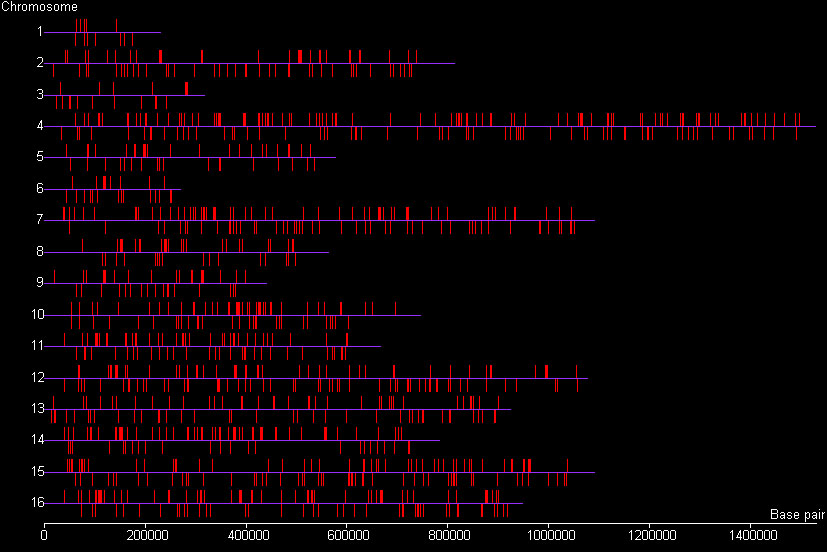
Task: Select chromosome label 16
Action: pyautogui.click(x=37, y=502)
